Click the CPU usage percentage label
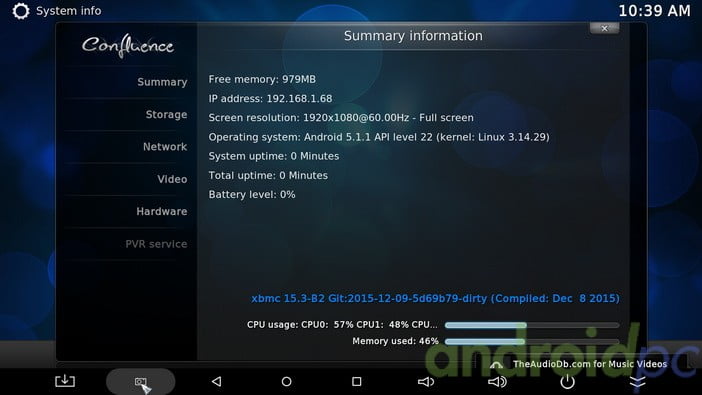The image size is (702, 395). point(342,325)
